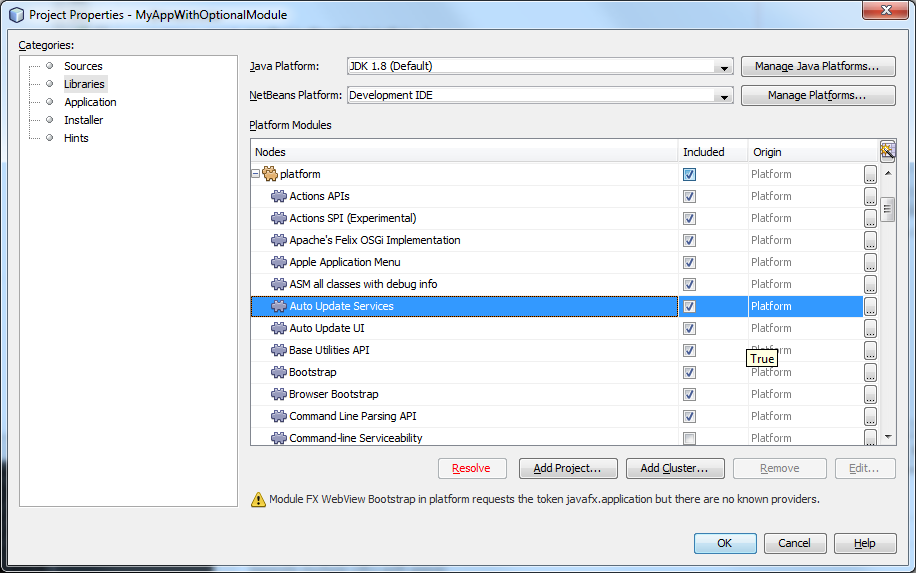The image size is (916, 573).
Task: Confirm changes with the OK button
Action: coord(725,543)
